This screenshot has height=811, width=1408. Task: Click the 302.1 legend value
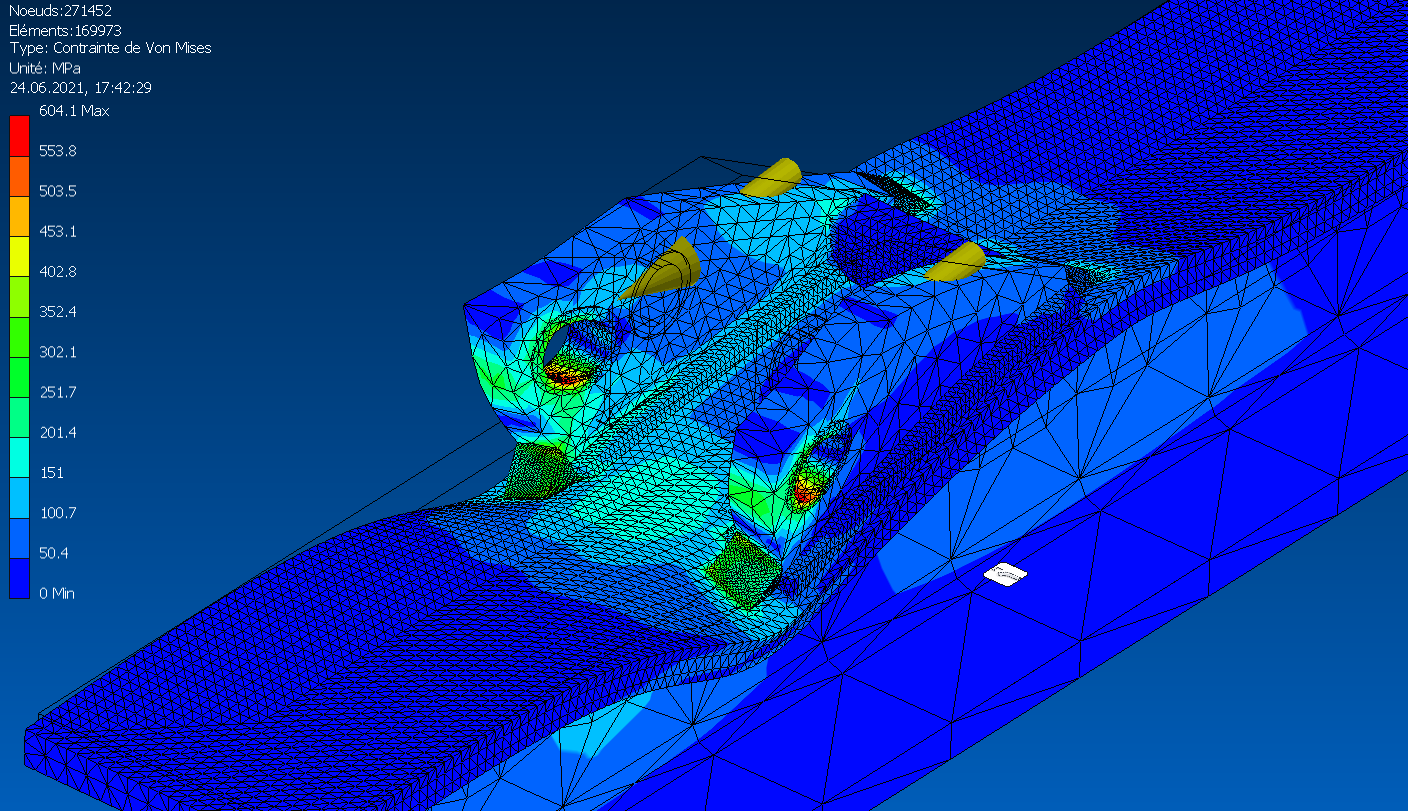[x=57, y=352]
